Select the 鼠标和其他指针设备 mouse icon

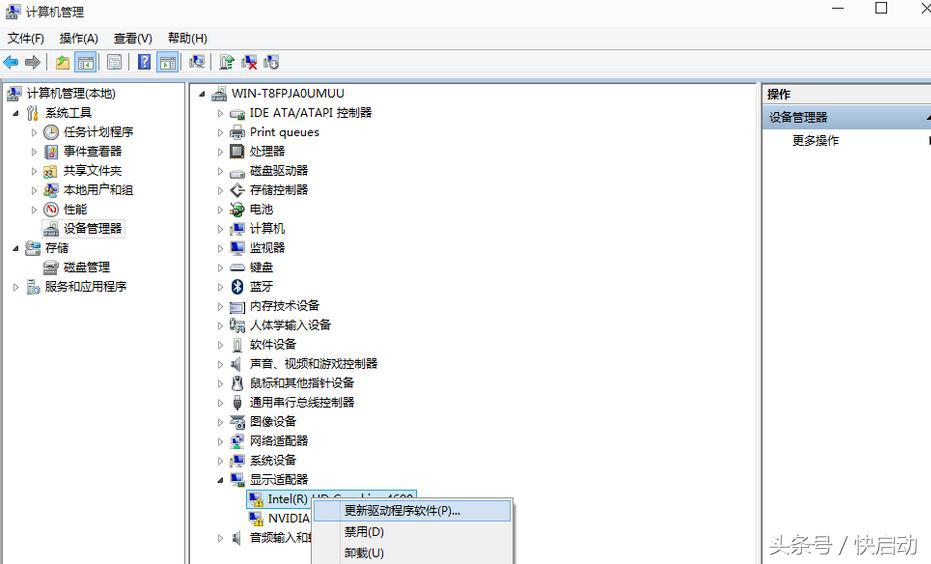click(238, 383)
